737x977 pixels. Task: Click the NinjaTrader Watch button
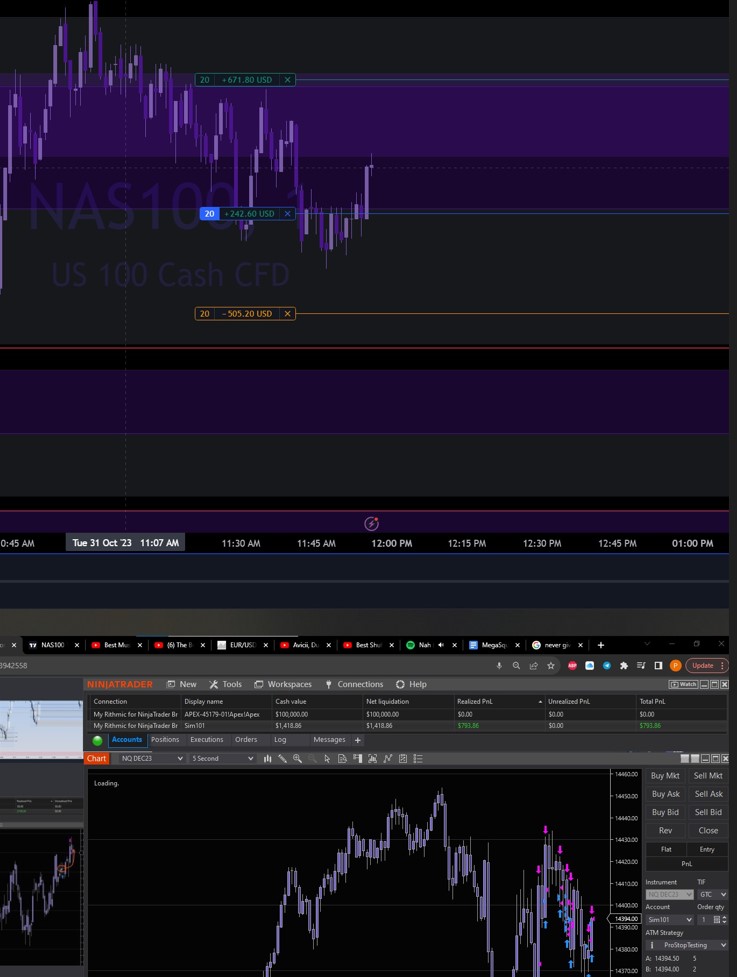[683, 684]
